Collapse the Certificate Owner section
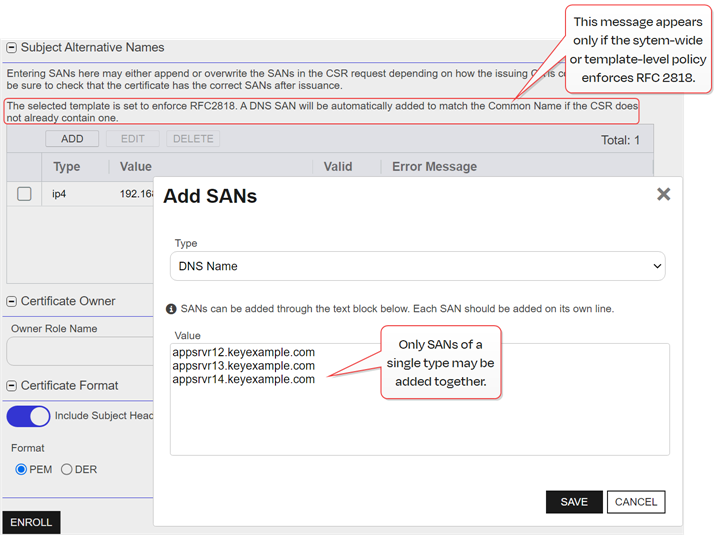 [x=12, y=301]
